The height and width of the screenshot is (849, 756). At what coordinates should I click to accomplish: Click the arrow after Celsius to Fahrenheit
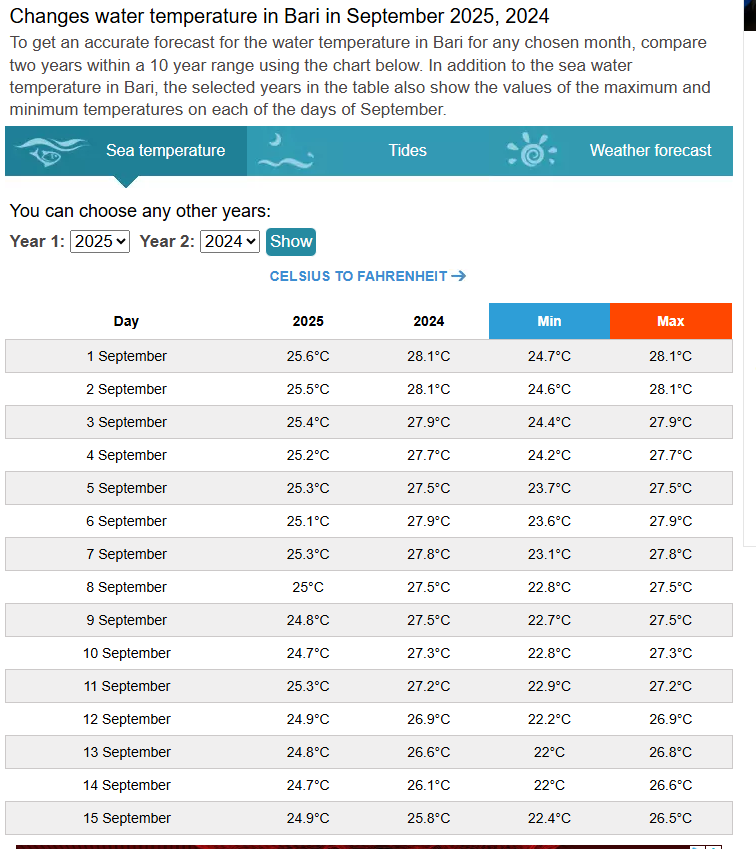click(459, 276)
